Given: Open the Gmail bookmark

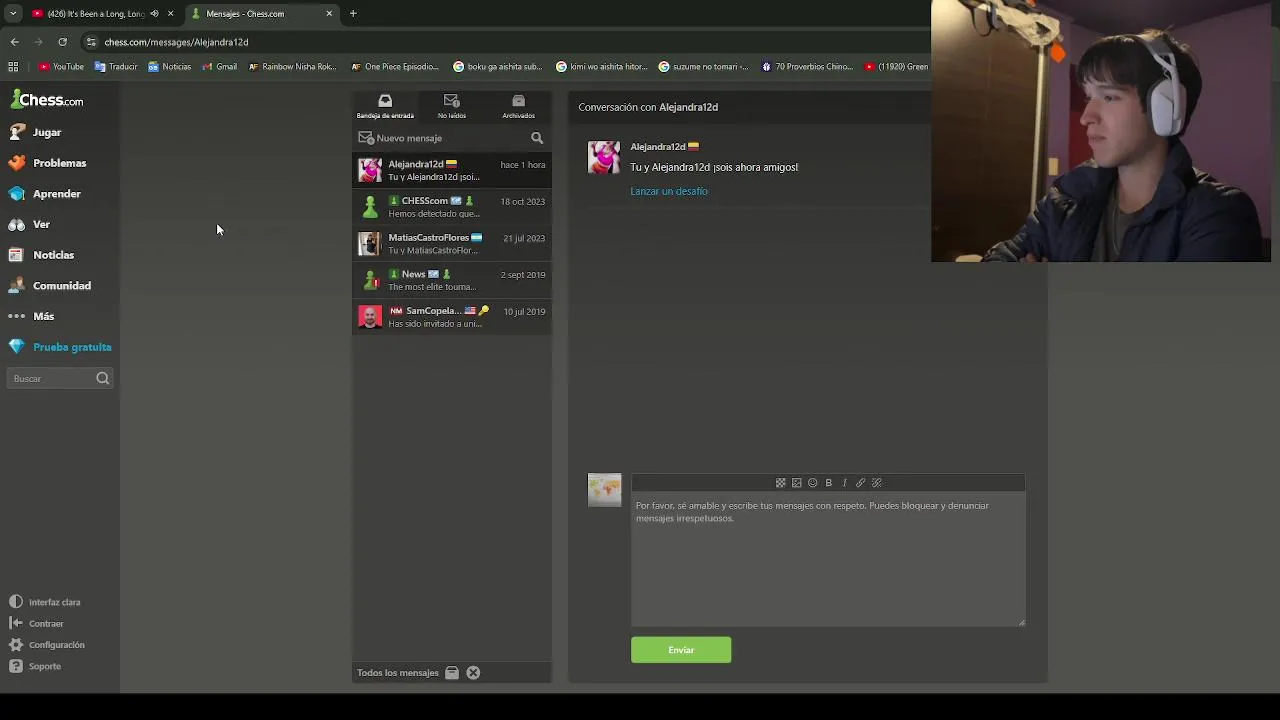Looking at the screenshot, I should [219, 67].
